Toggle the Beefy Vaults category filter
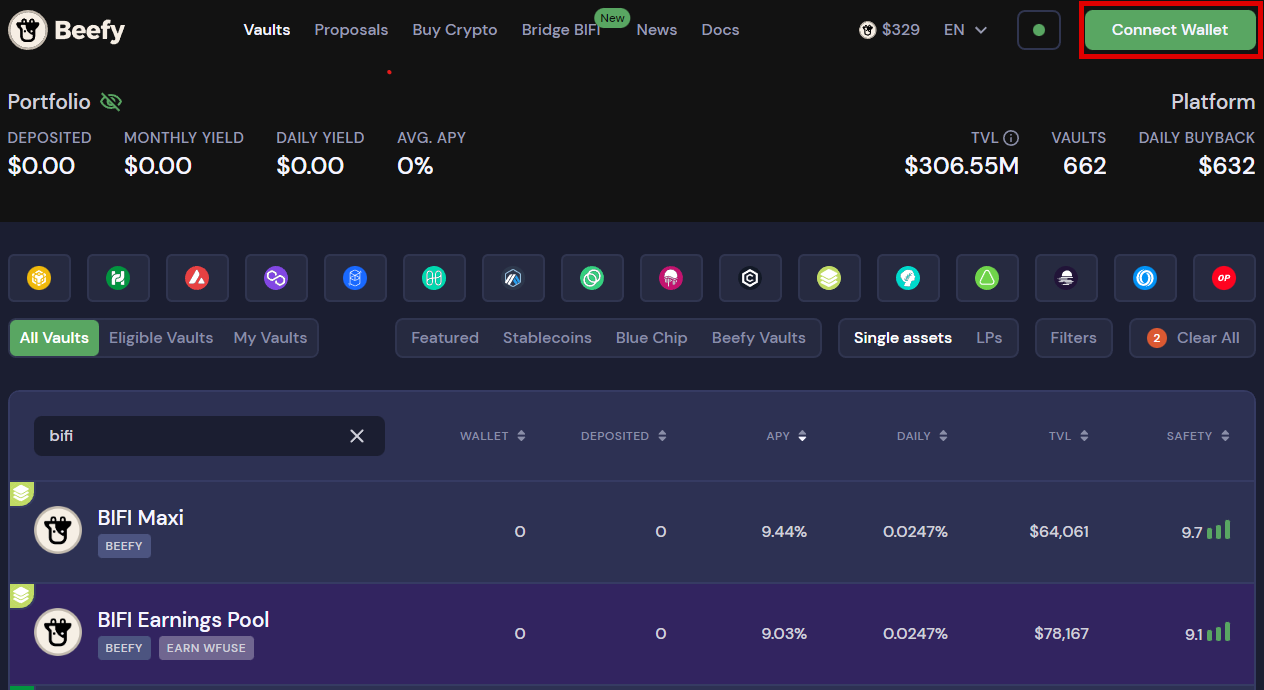This screenshot has height=690, width=1264. coord(759,338)
